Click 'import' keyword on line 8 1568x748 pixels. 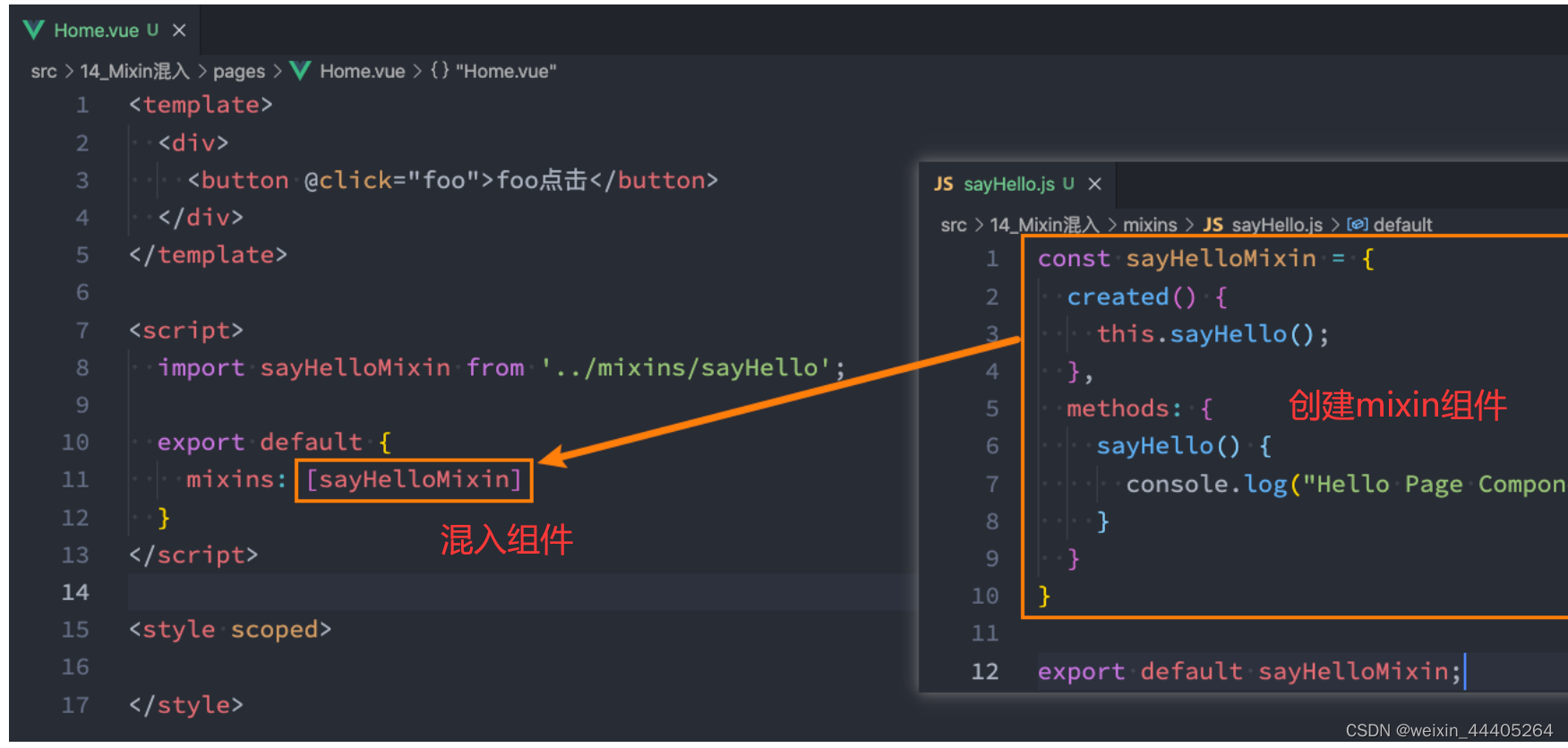201,368
